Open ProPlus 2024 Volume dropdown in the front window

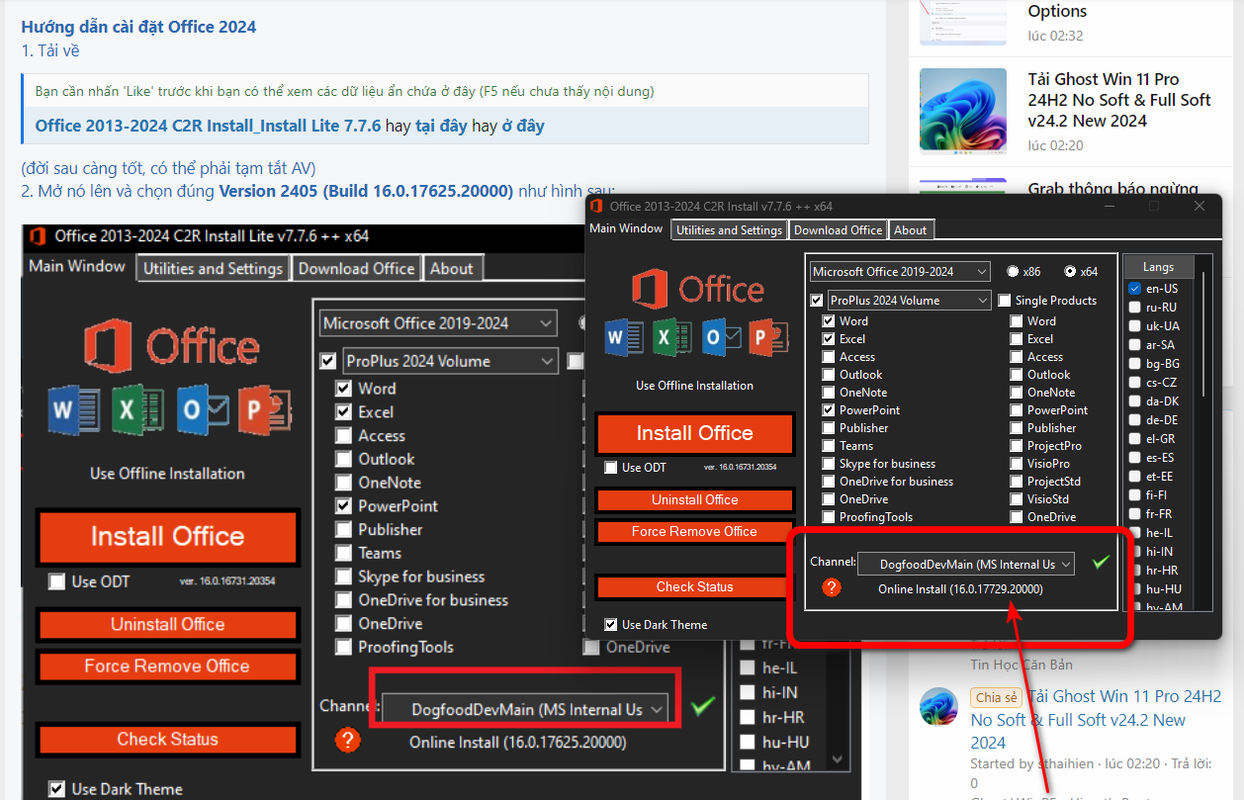pos(909,300)
